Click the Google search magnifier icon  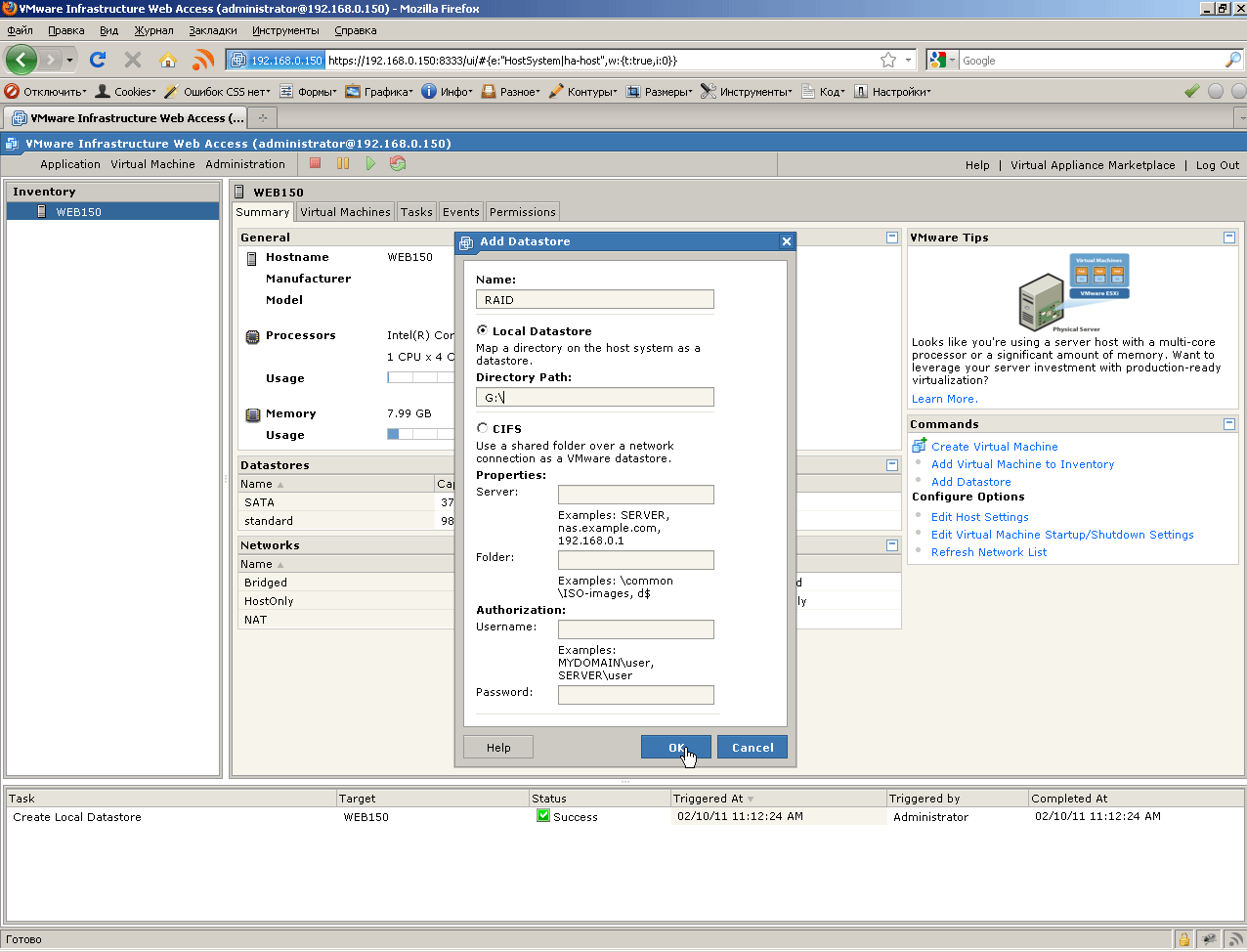(1232, 60)
